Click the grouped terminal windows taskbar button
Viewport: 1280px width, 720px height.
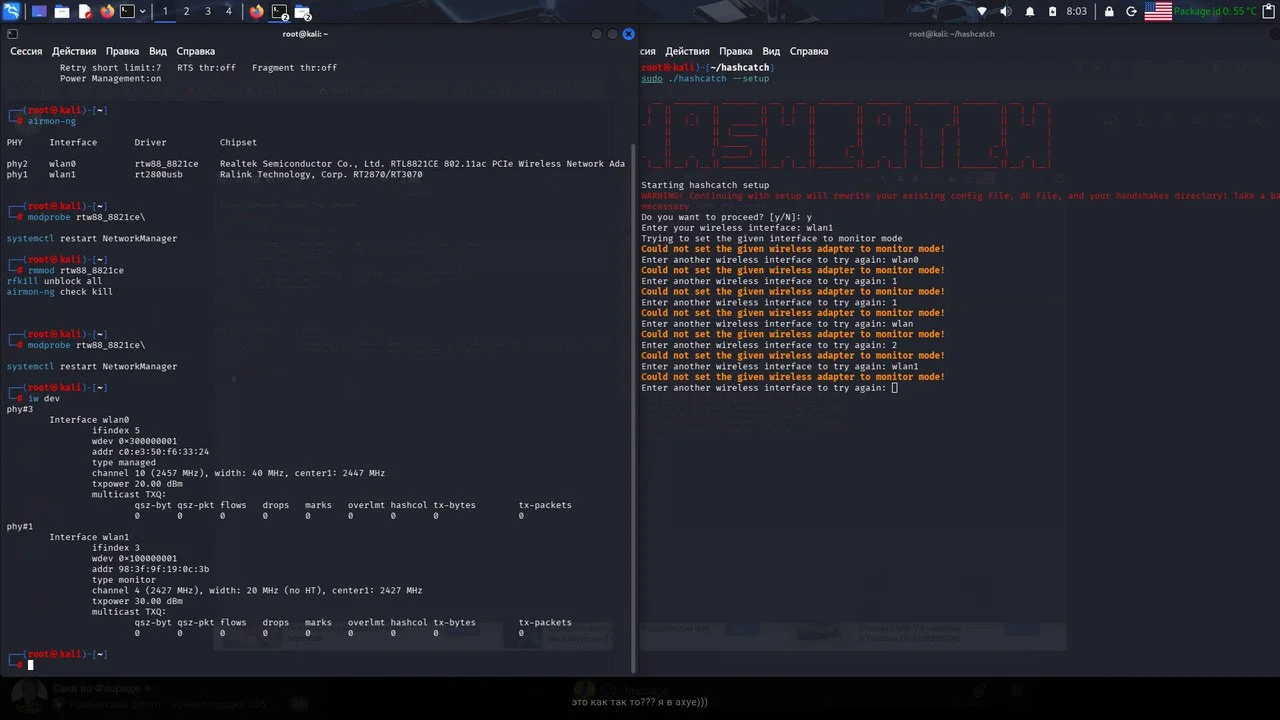281,11
